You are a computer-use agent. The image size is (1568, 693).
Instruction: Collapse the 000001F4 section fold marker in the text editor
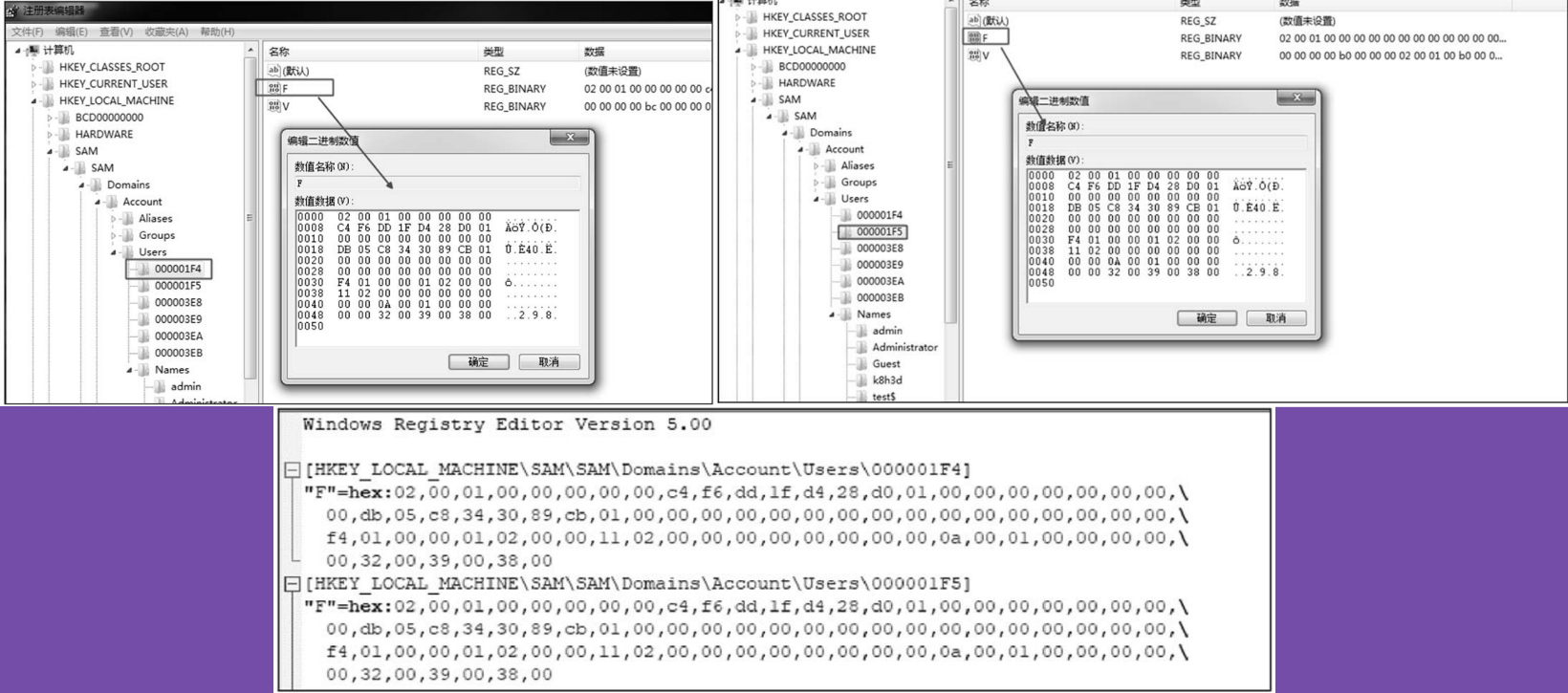click(x=292, y=469)
